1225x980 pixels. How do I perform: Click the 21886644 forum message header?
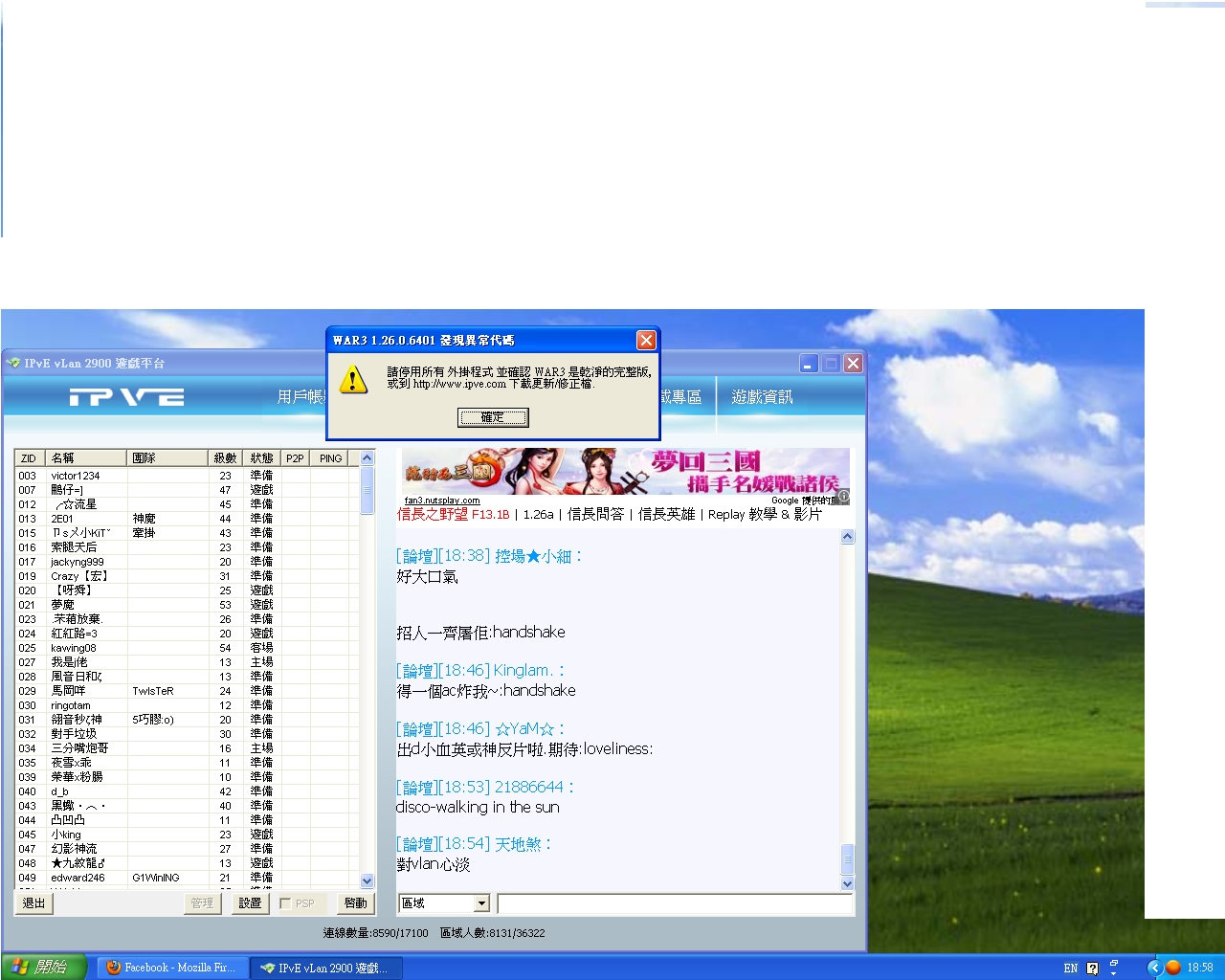coord(485,787)
